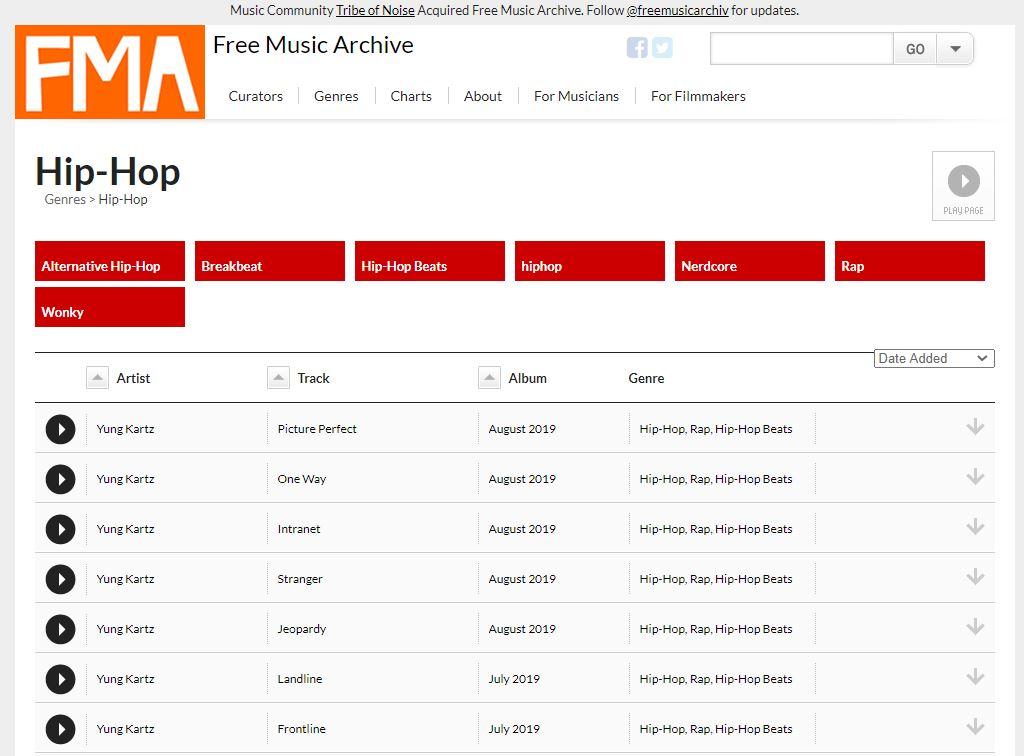Play the track Jeopardy

60,629
